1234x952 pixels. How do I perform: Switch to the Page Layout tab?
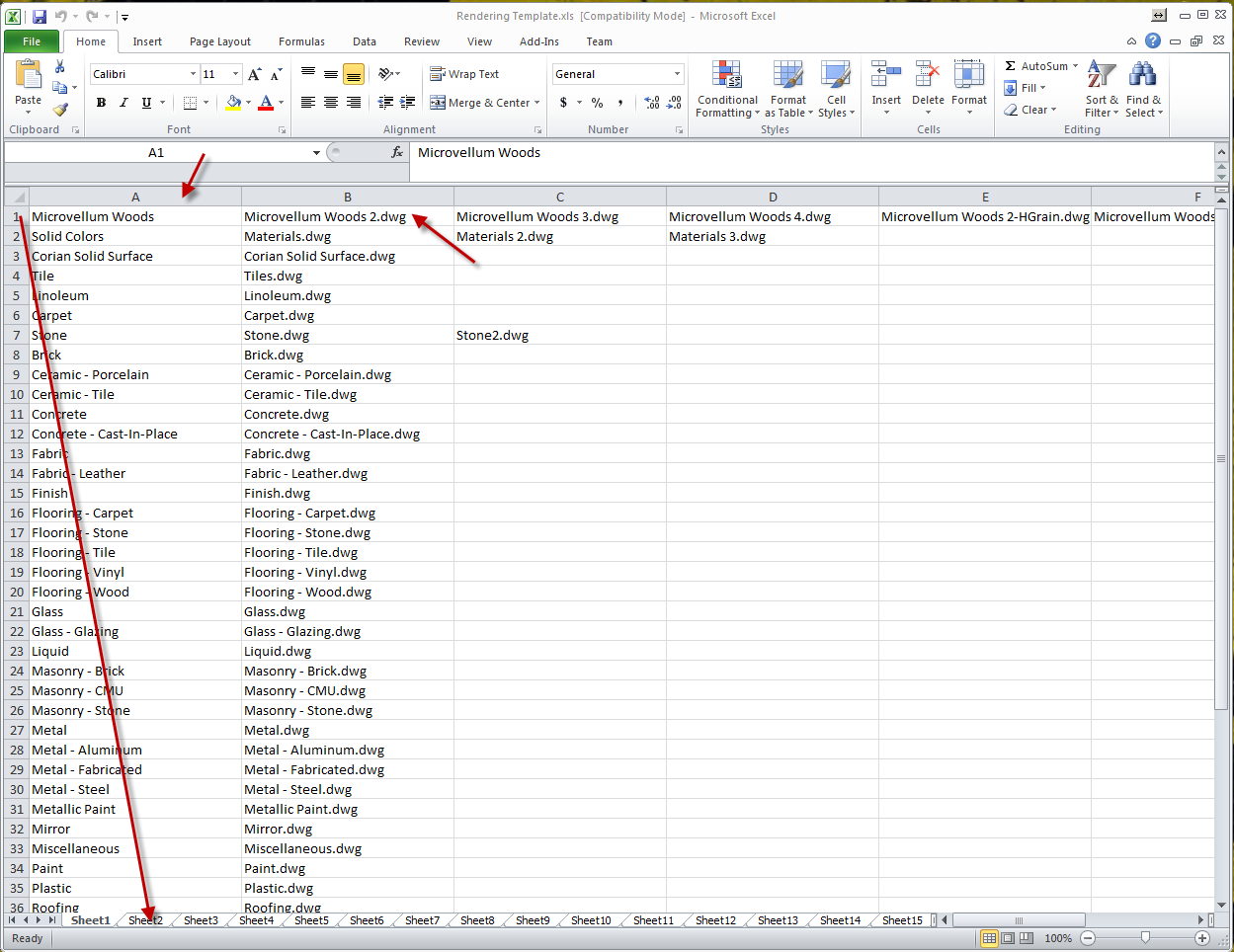220,41
